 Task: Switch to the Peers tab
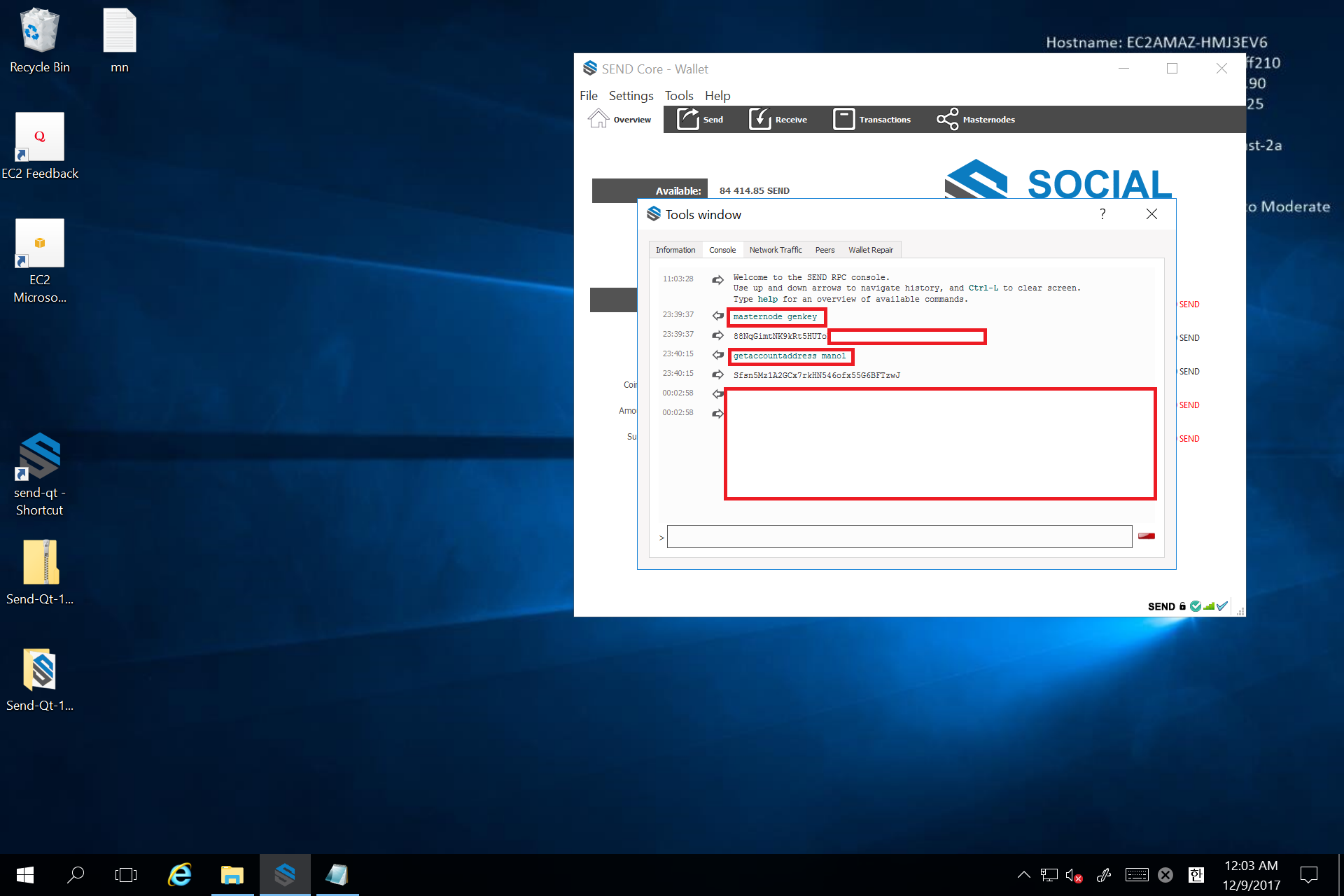(825, 250)
